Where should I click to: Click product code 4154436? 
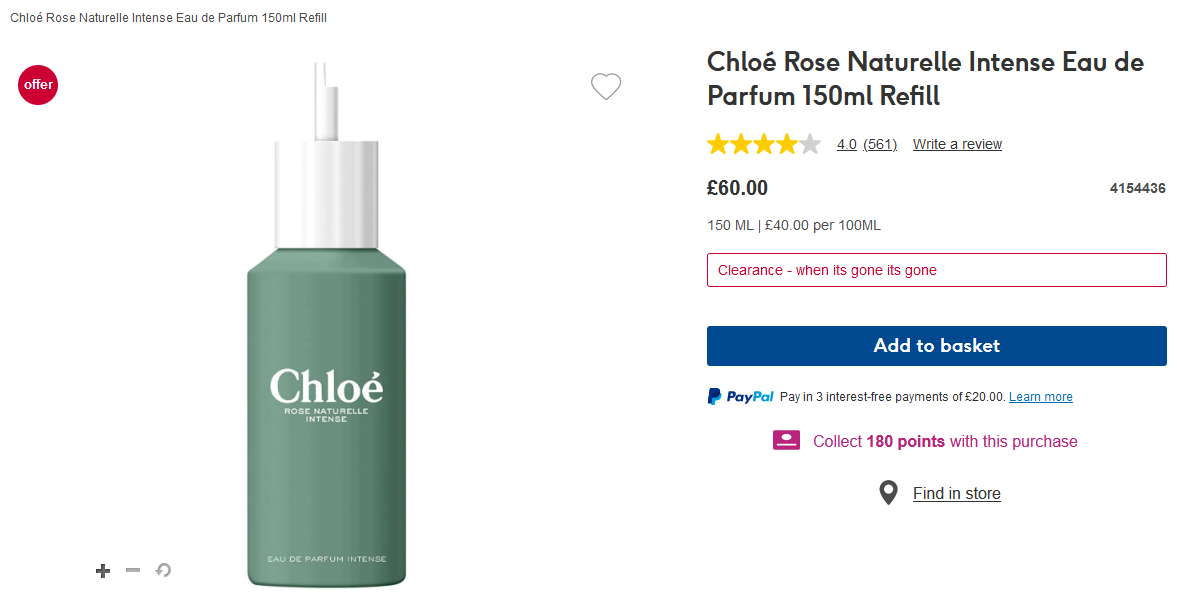[1137, 188]
